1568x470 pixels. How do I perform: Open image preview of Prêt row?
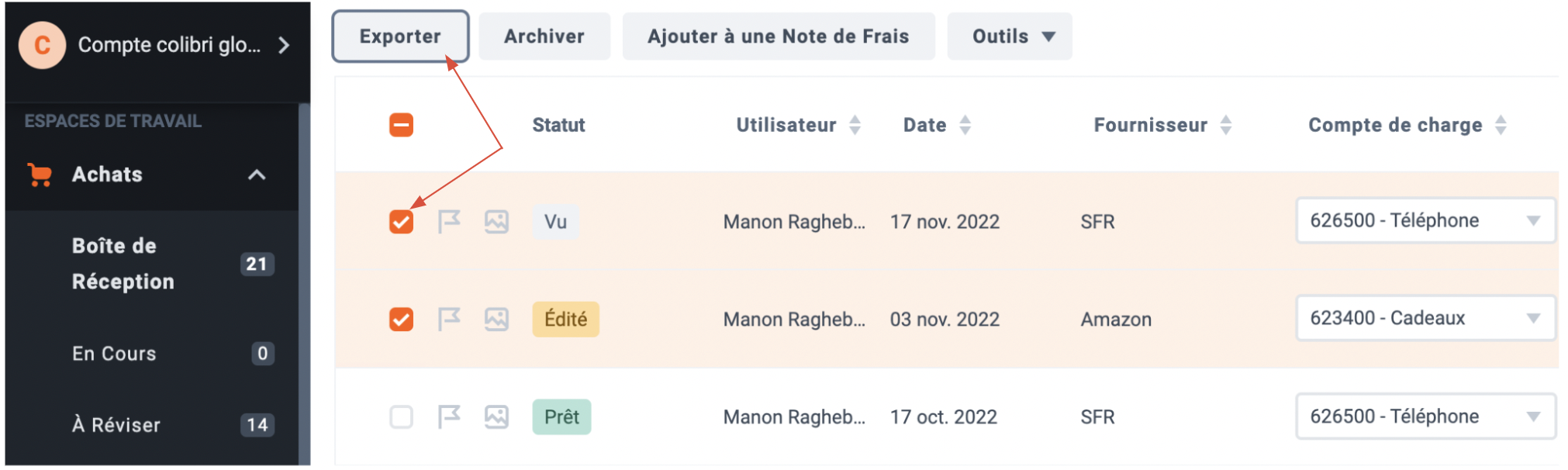(496, 416)
